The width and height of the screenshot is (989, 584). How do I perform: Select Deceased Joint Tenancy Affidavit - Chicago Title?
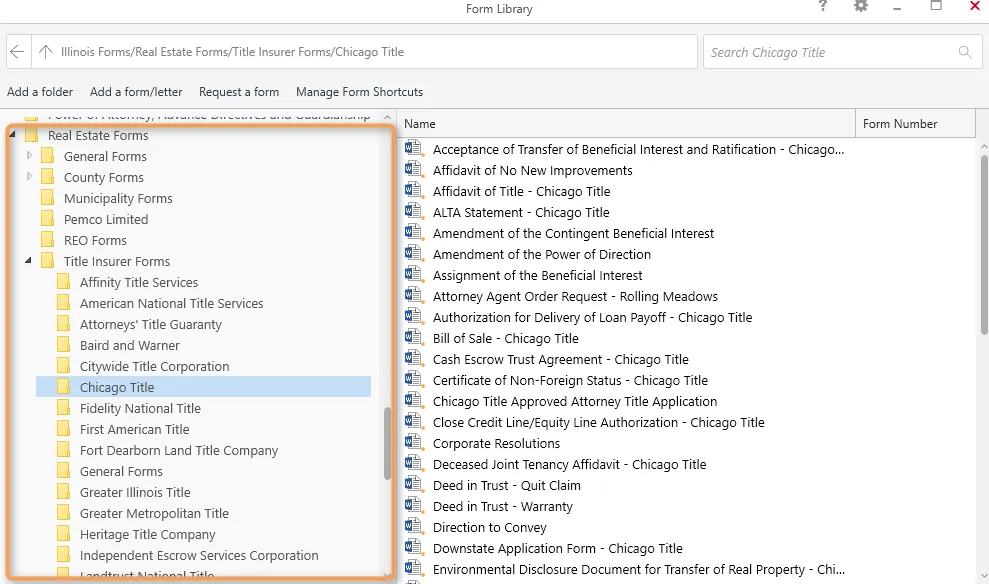[570, 464]
